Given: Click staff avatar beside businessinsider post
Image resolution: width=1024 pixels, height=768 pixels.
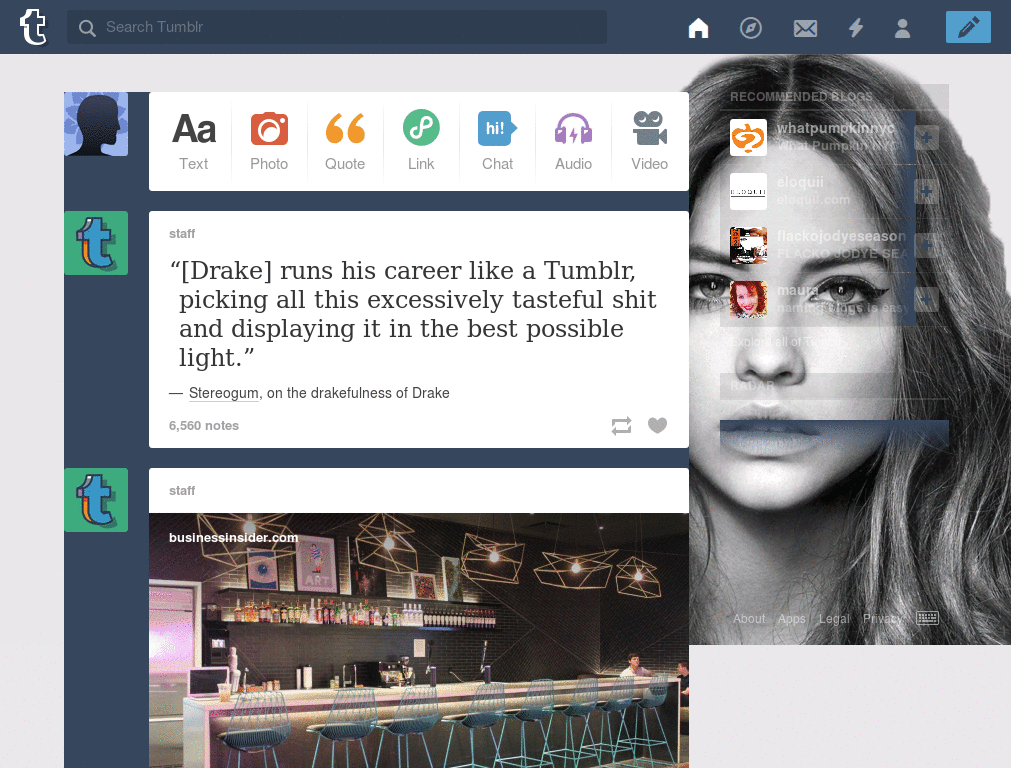Looking at the screenshot, I should [96, 500].
